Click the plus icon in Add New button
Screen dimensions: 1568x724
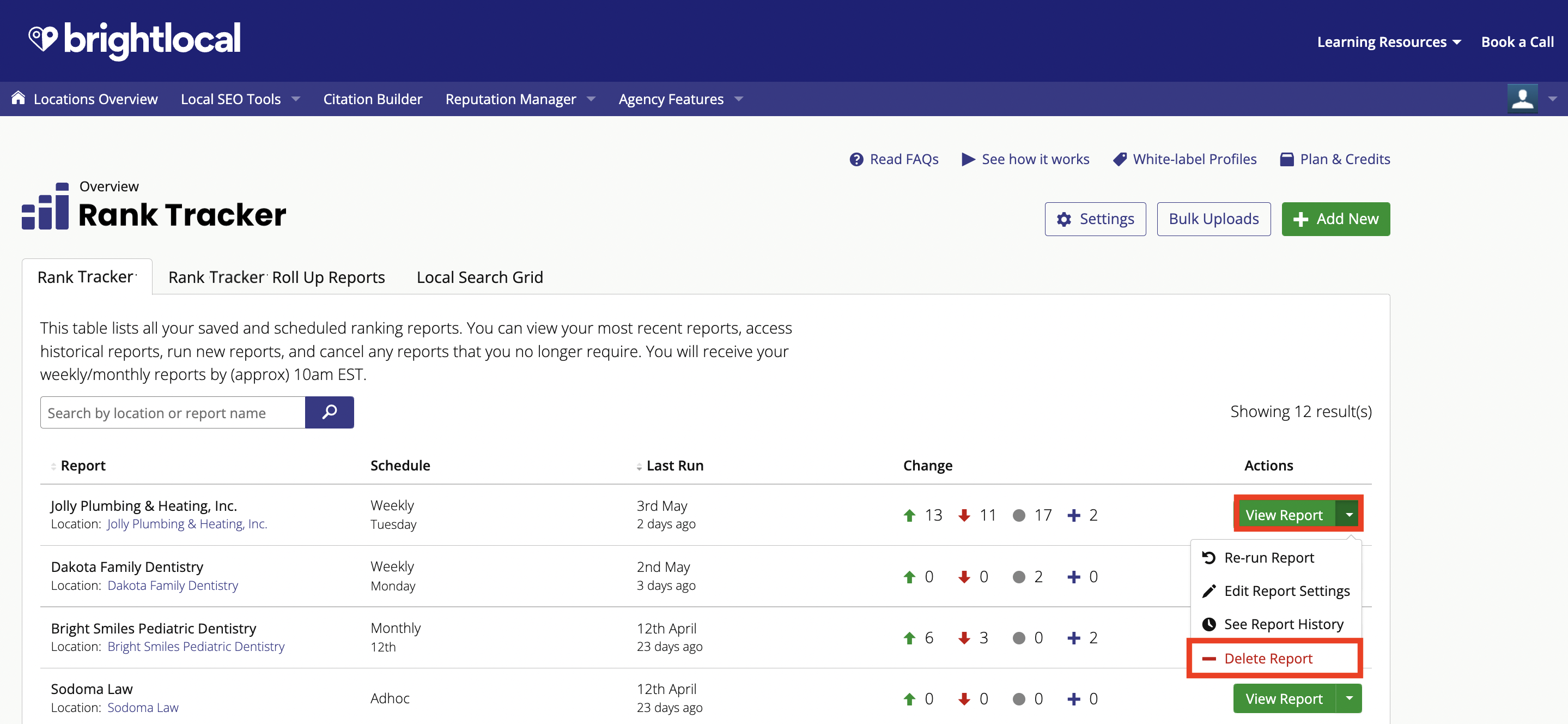tap(1301, 219)
